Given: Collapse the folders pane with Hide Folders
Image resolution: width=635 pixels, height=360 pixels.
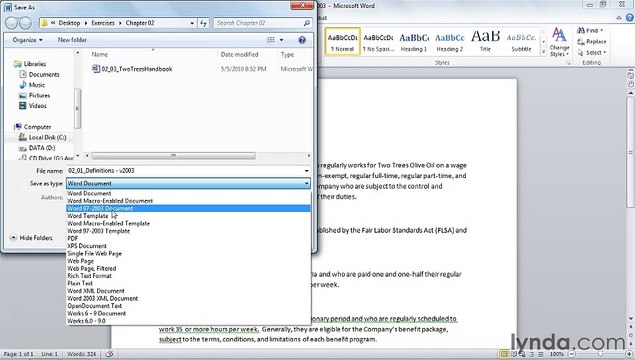Looking at the screenshot, I should (x=31, y=238).
